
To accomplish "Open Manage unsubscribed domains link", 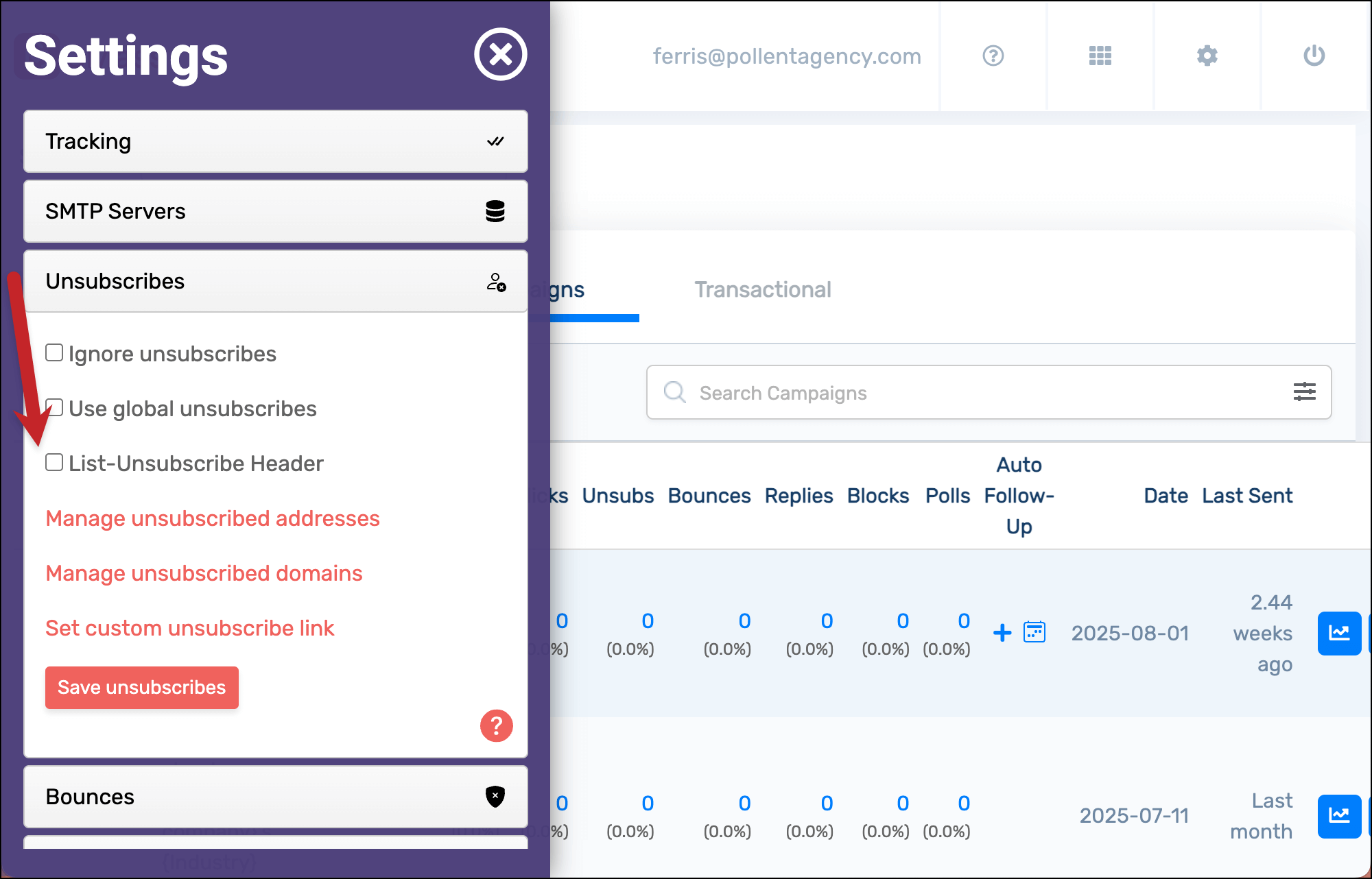I will [204, 573].
